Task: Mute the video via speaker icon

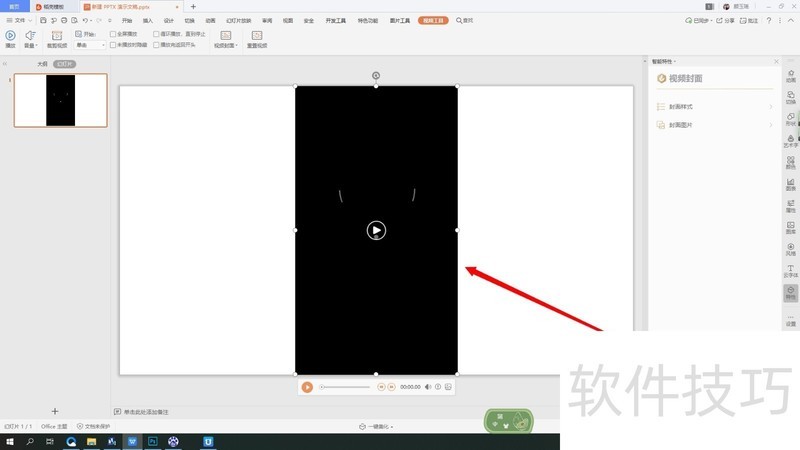Action: click(428, 387)
